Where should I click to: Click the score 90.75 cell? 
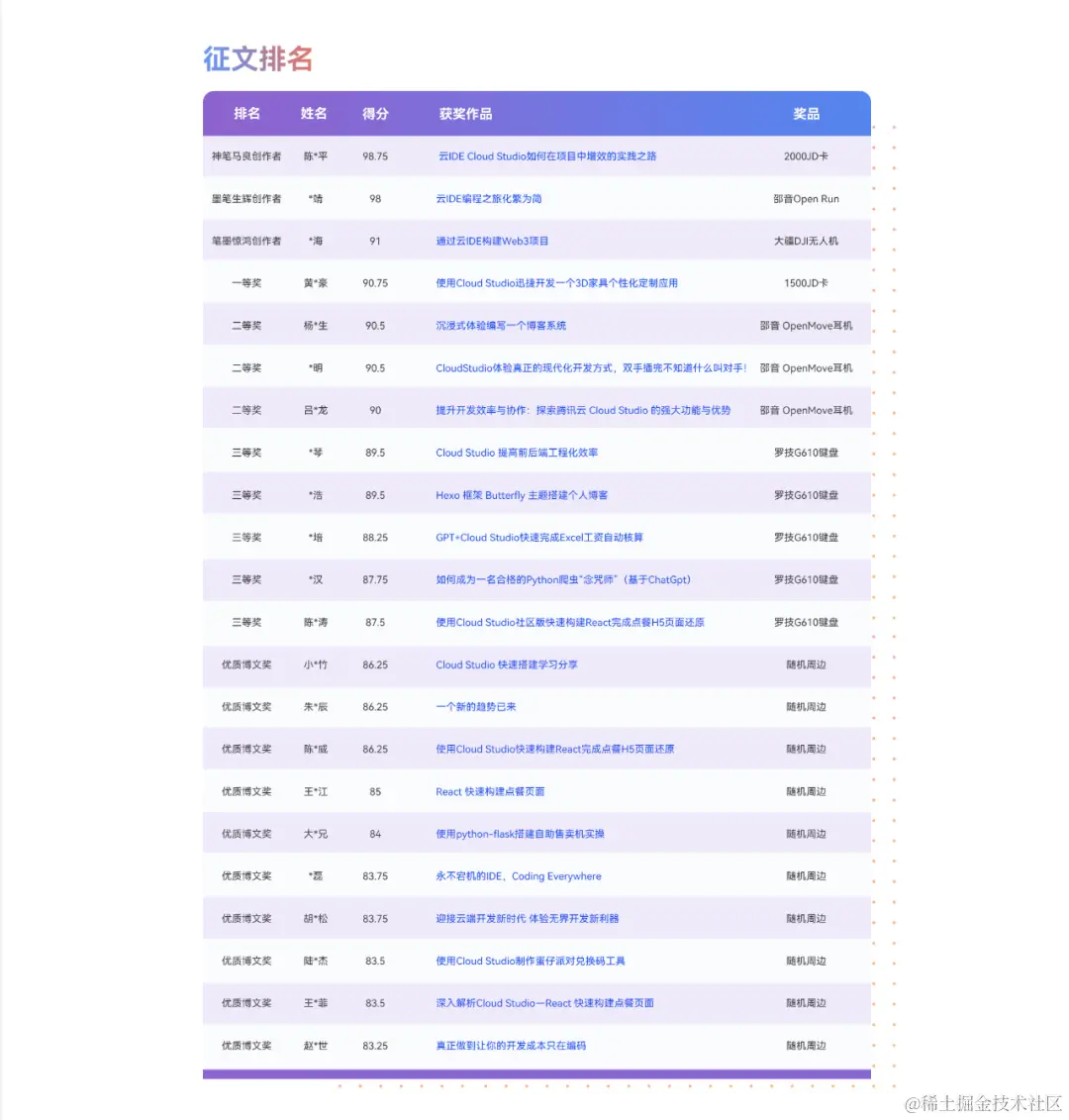(x=375, y=283)
